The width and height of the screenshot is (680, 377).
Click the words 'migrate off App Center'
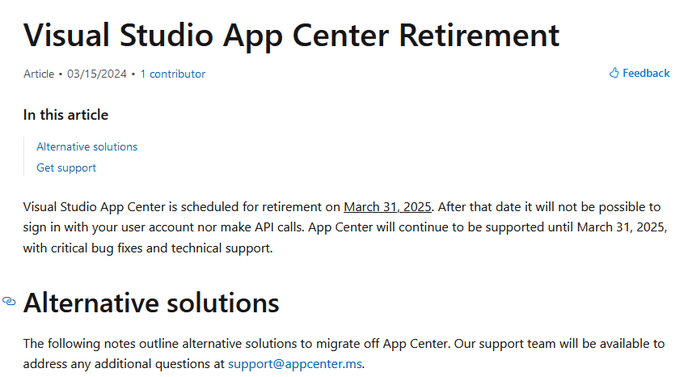382,344
